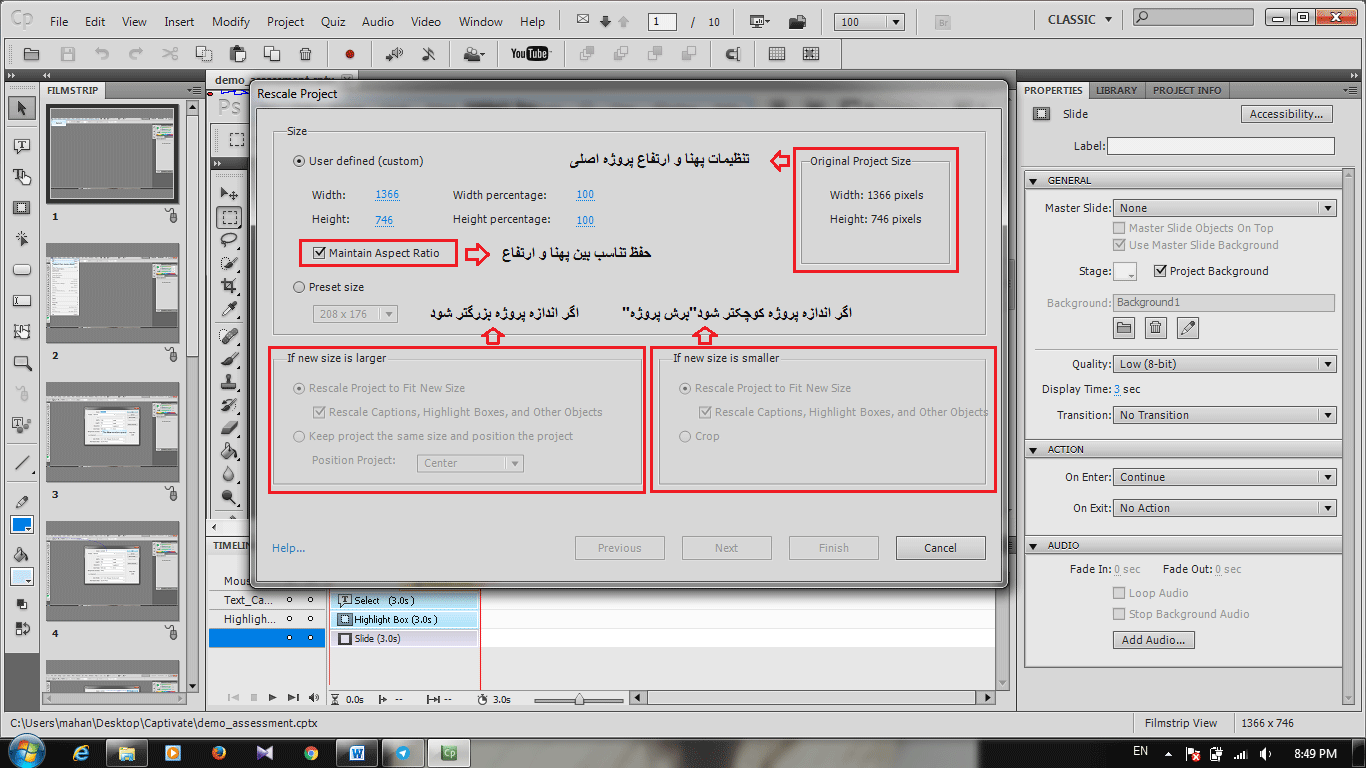Collapse the AUDIO section
This screenshot has height=768, width=1366.
click(1034, 546)
